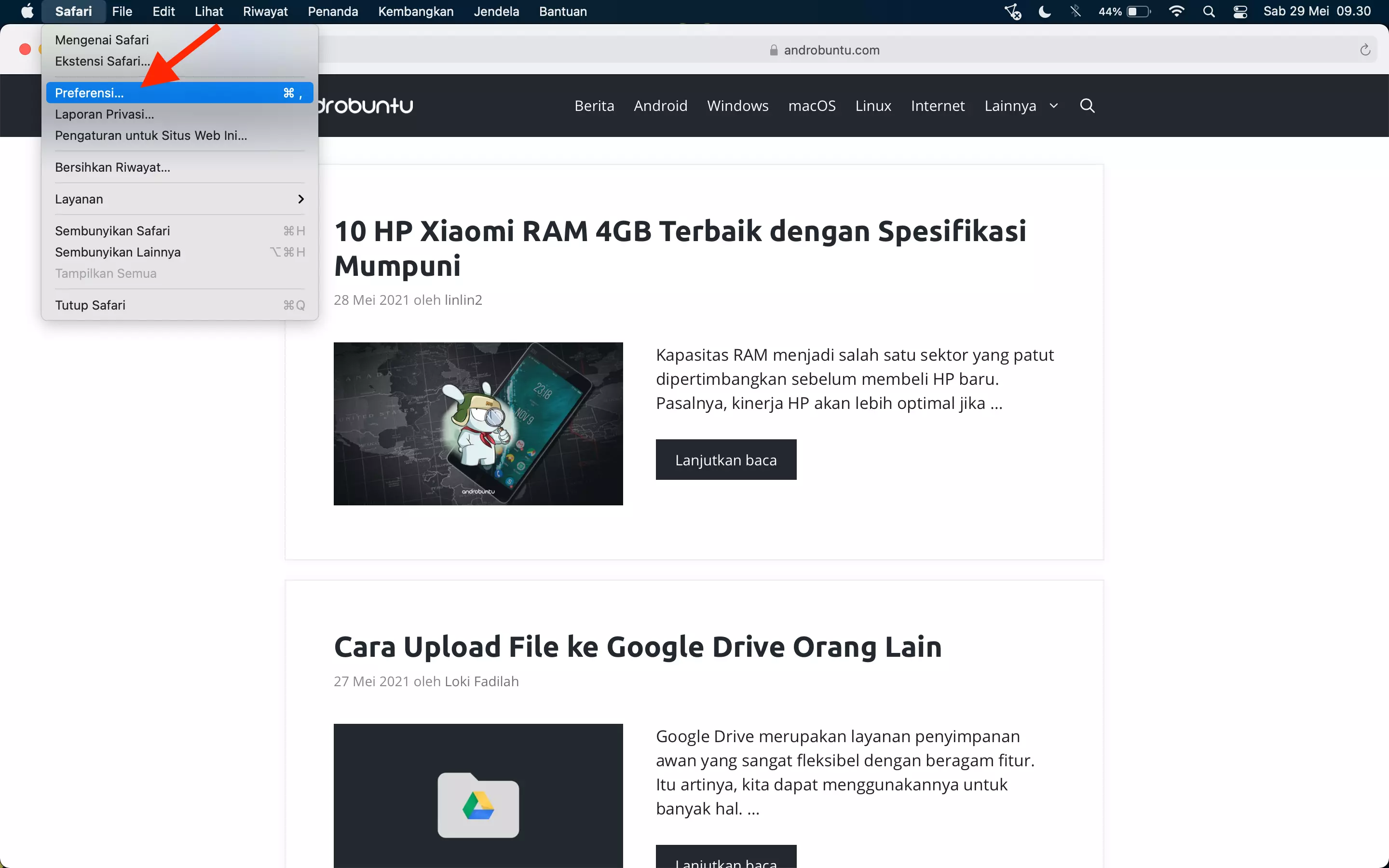Open the Apple menu
Viewport: 1389px width, 868px height.
pyautogui.click(x=27, y=11)
